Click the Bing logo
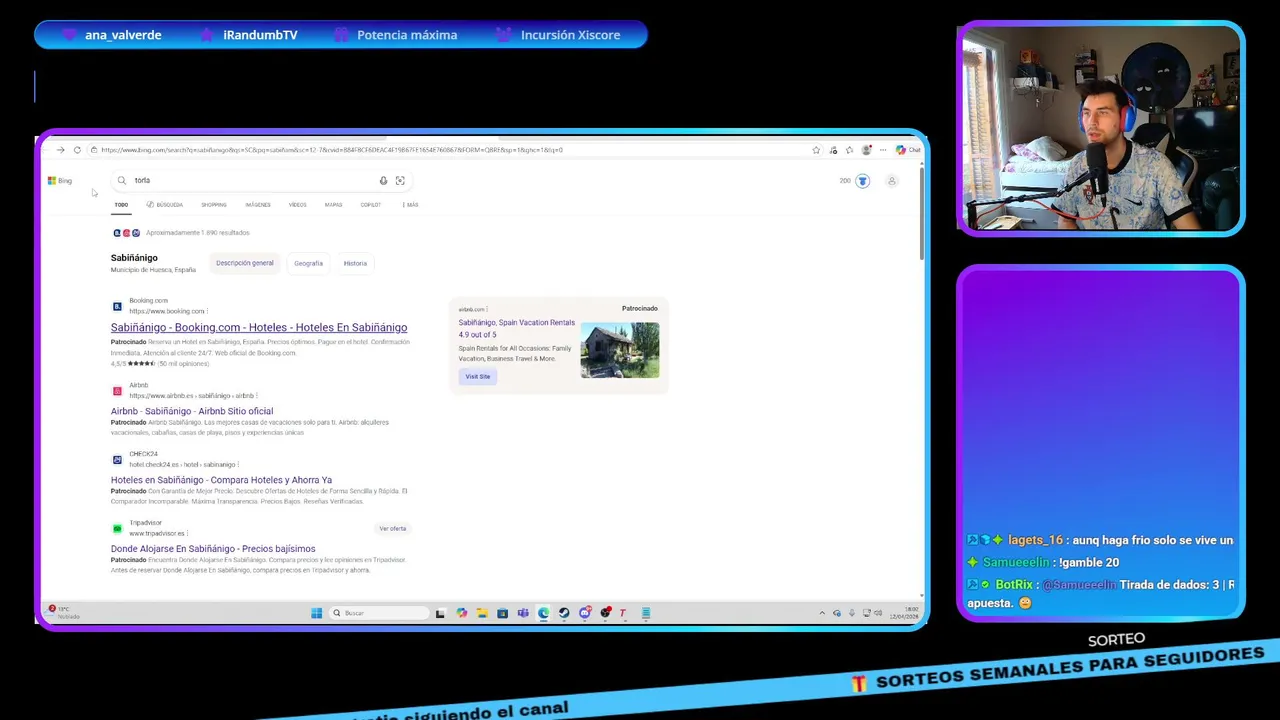This screenshot has height=720, width=1280. coord(60,181)
